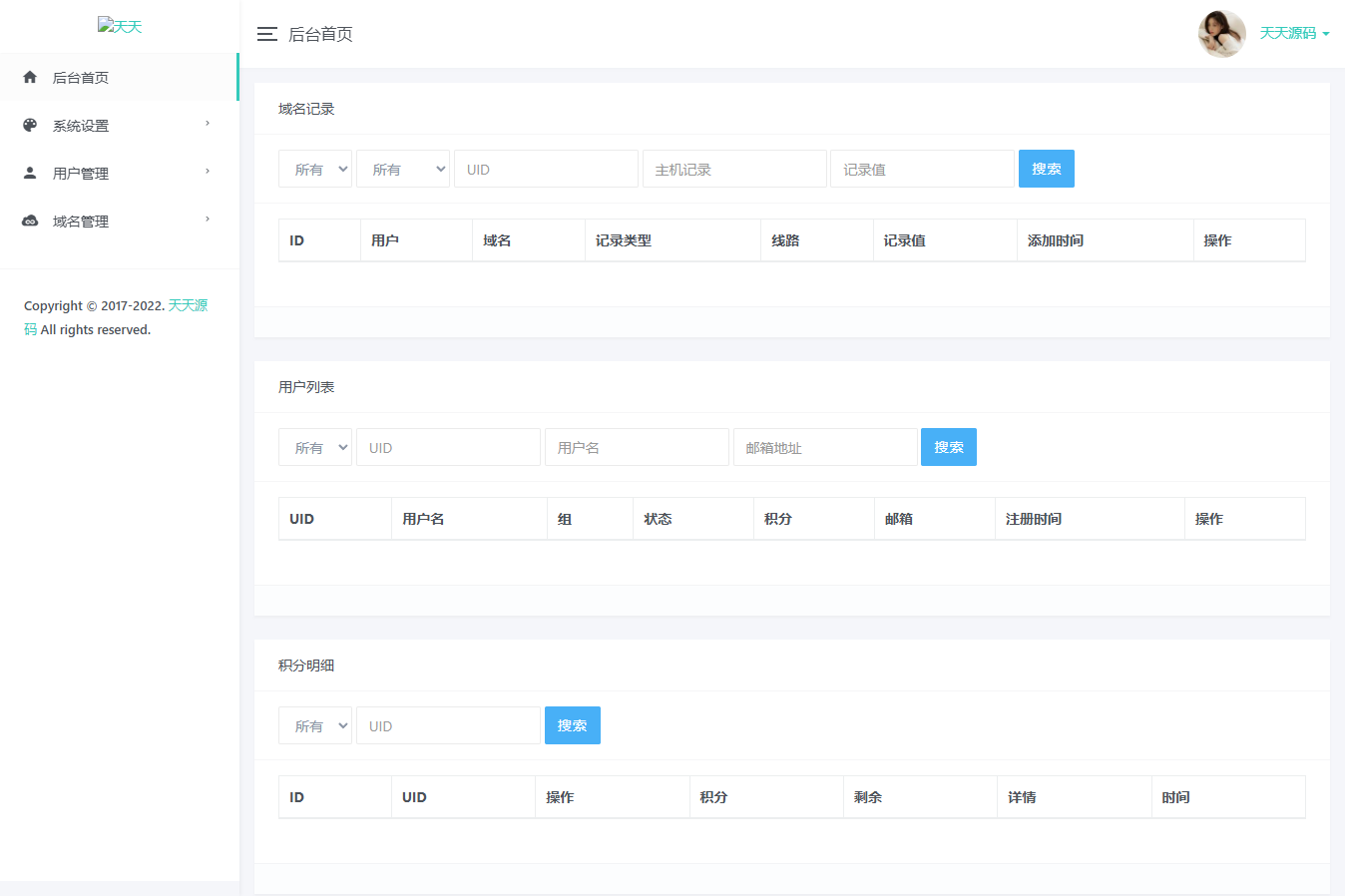Click the home icon beside 后台首页

pyautogui.click(x=30, y=76)
